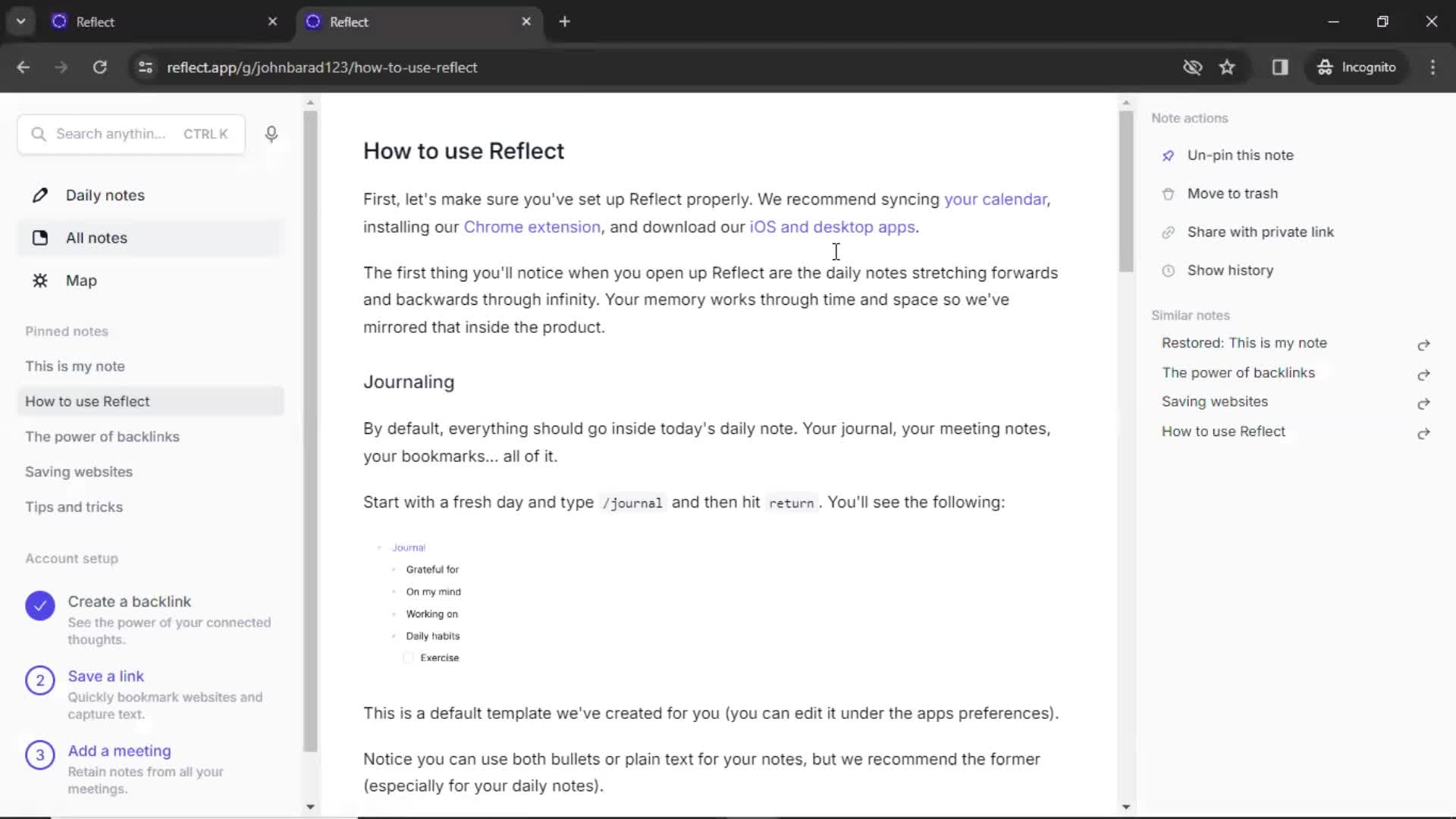Select the How to use Reflect note
This screenshot has height=819, width=1456.
coord(87,400)
